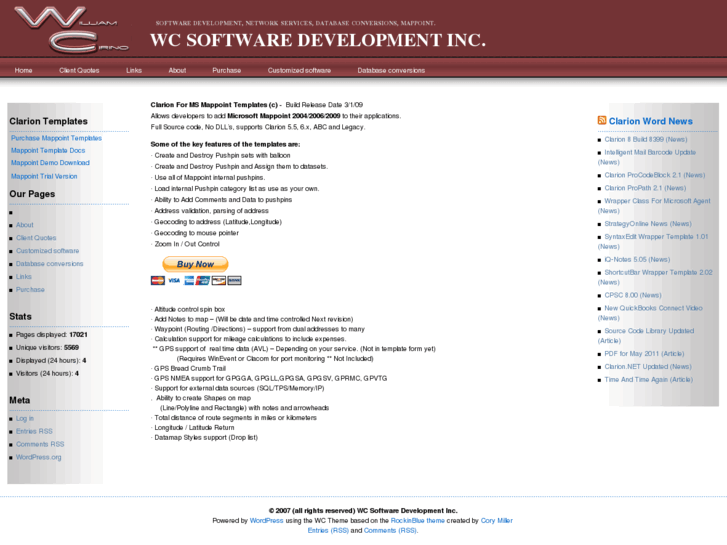Open Entries RSS link under Meta

[x=34, y=431]
